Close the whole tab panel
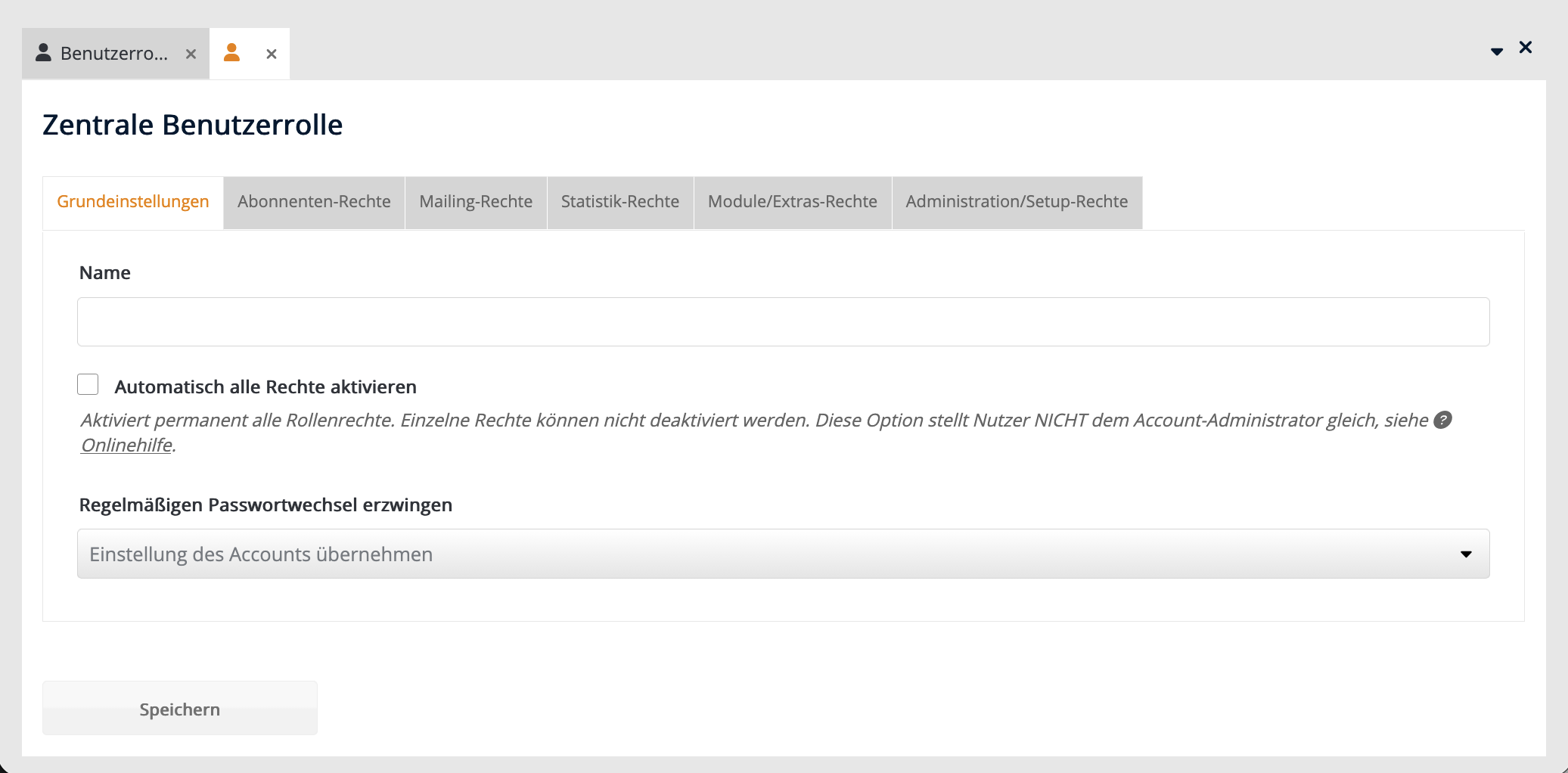 pos(1526,48)
